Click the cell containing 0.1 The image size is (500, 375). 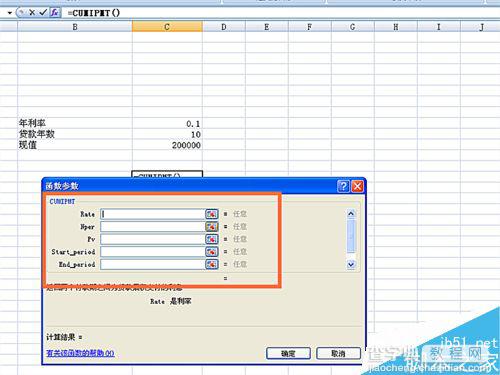tap(167, 123)
